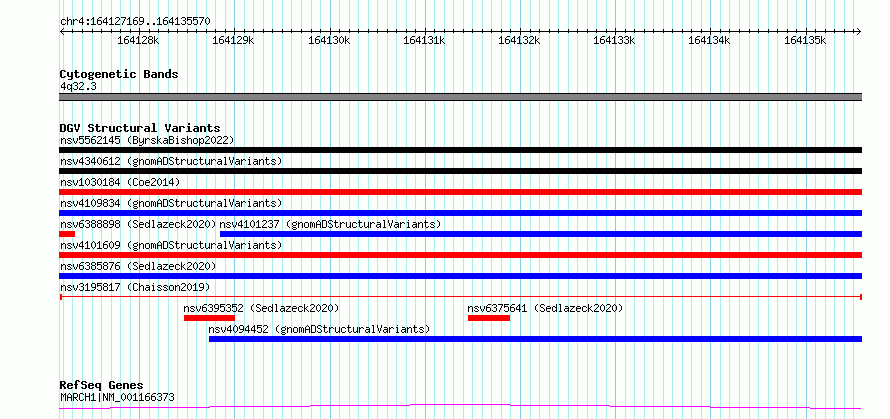Screen dimensions: 890x419
Task: Click the 164130k ruler label
Action: click(x=329, y=41)
